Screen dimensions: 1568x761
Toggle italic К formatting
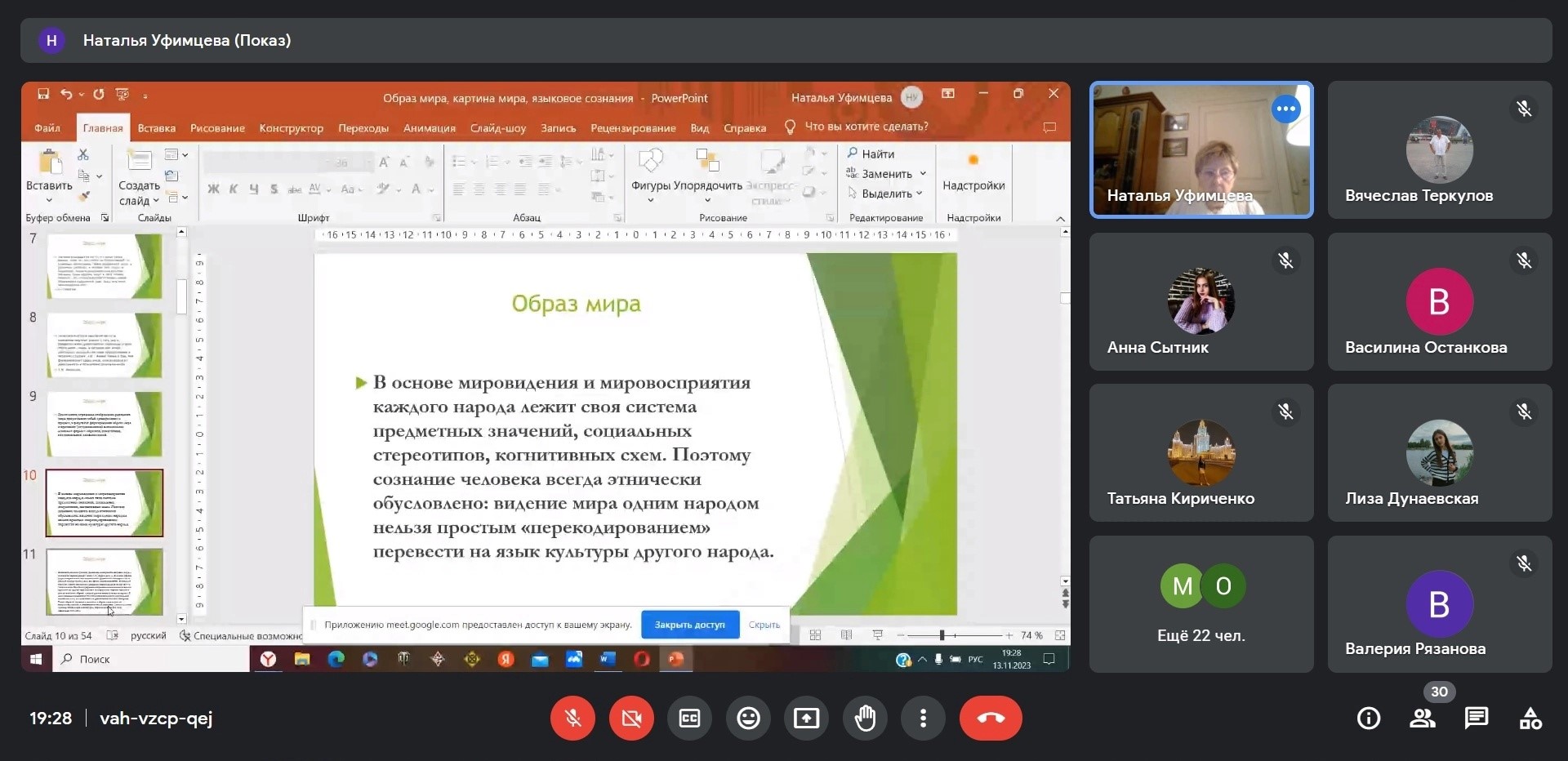pos(234,189)
